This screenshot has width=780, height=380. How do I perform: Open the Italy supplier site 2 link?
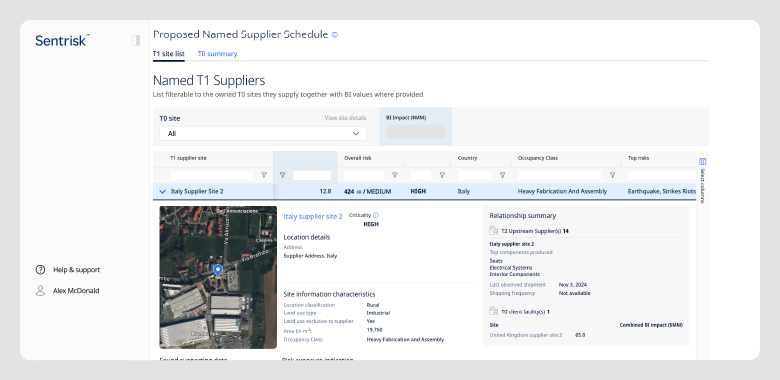[x=313, y=216]
